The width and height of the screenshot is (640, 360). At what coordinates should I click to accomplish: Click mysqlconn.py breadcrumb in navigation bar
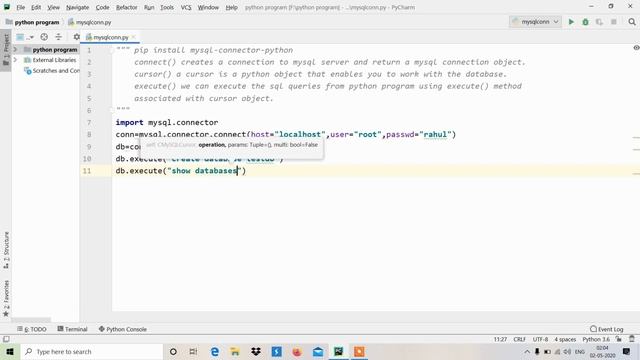90,22
